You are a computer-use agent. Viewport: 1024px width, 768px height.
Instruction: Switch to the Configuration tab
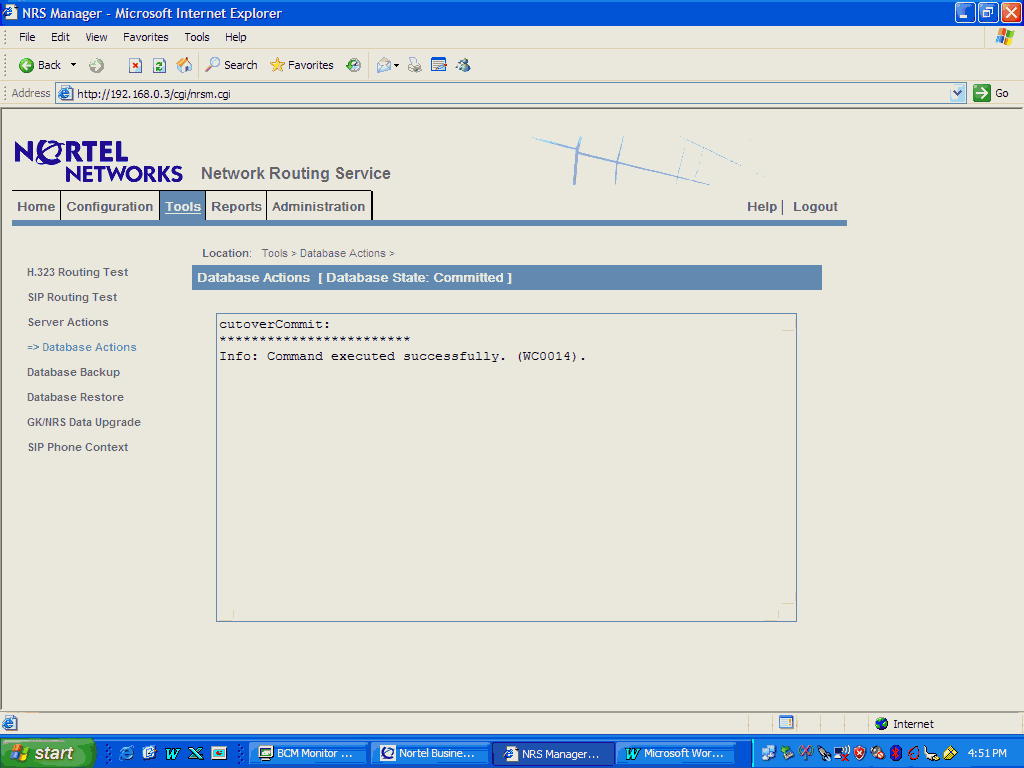(110, 206)
